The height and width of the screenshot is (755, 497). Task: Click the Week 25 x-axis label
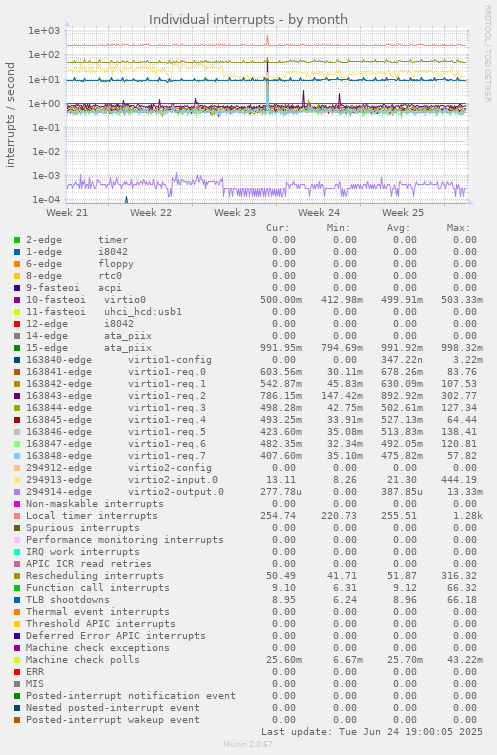pos(403,212)
